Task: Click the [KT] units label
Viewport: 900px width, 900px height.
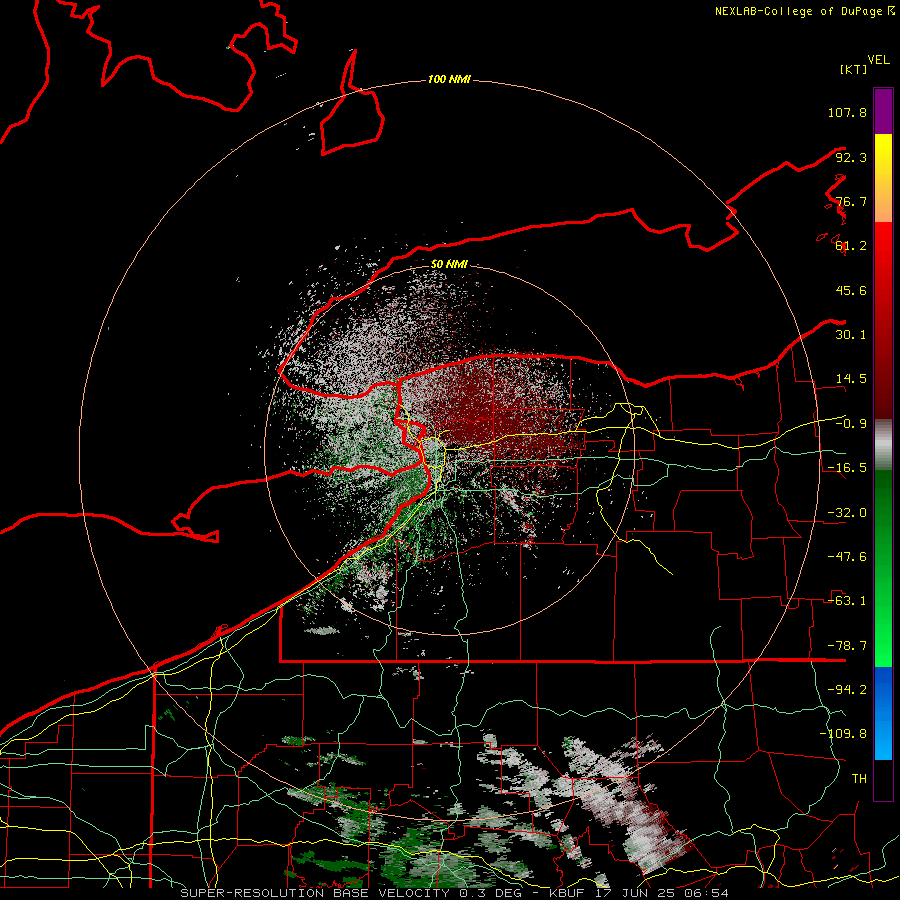Action: (853, 69)
